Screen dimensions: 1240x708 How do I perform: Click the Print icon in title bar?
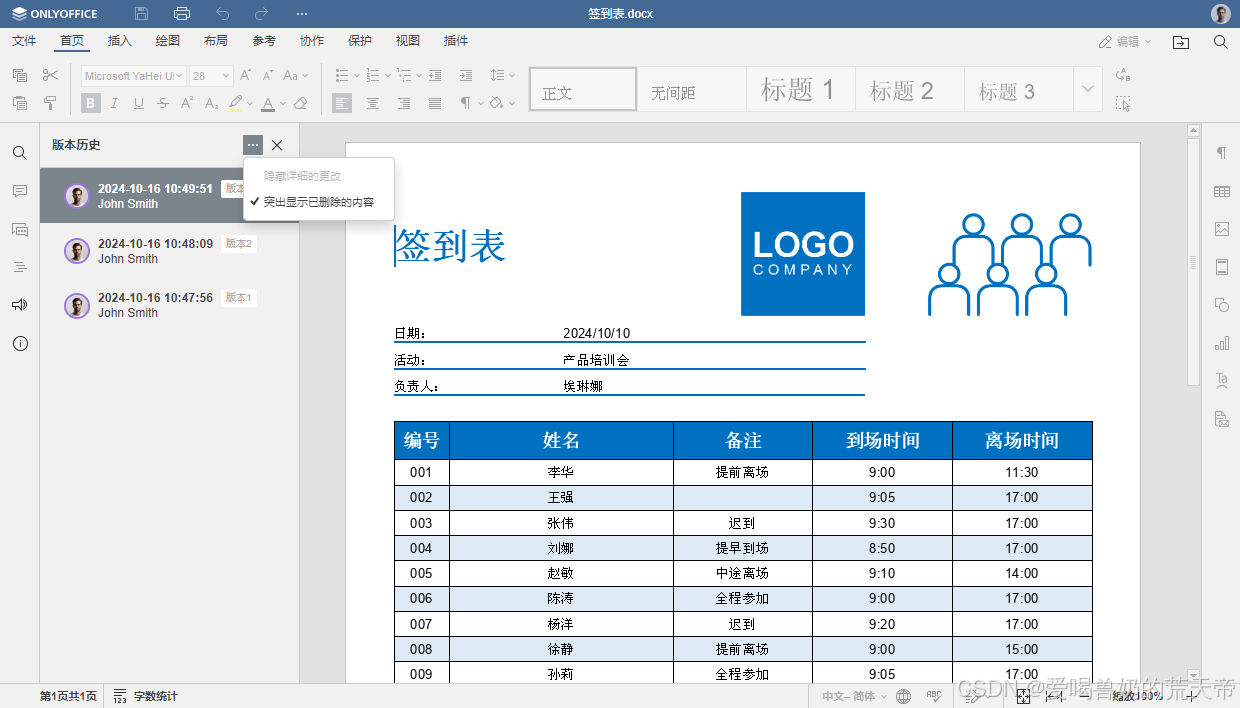181,14
